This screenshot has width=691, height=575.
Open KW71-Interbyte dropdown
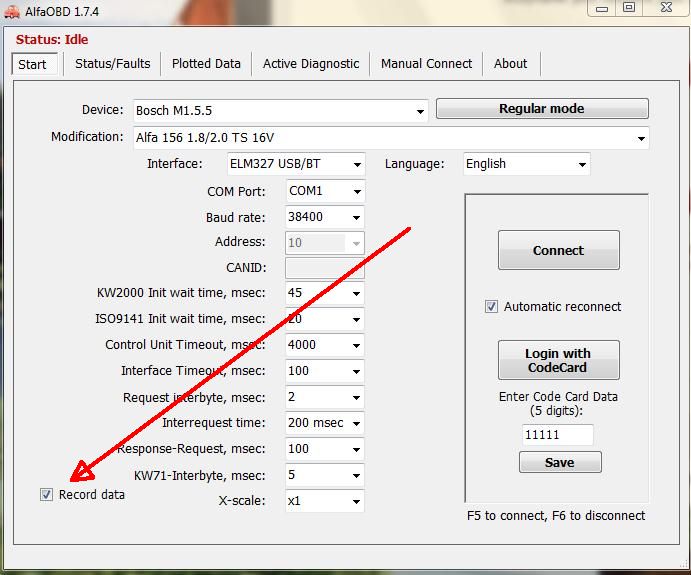click(325, 475)
